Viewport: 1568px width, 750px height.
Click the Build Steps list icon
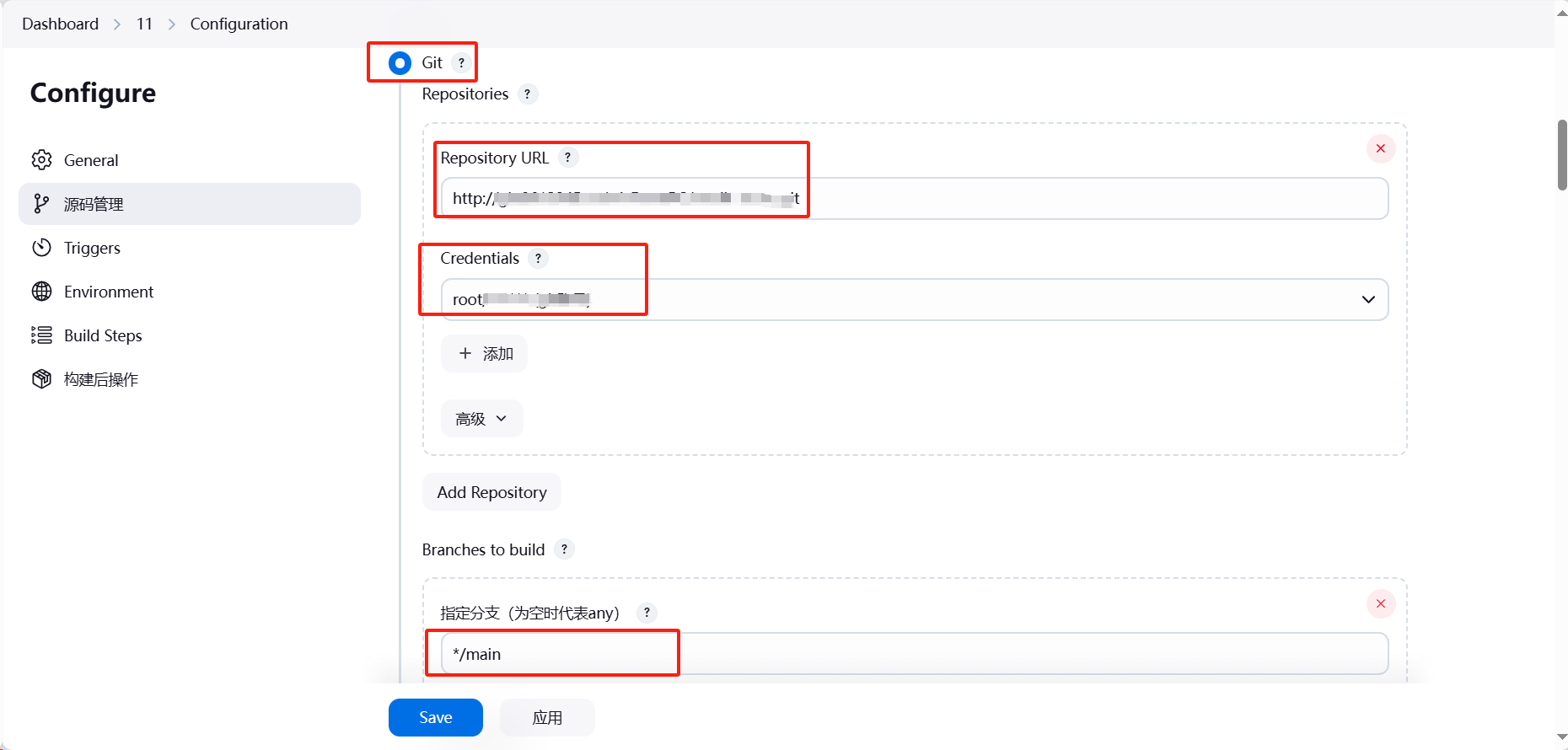pos(41,335)
